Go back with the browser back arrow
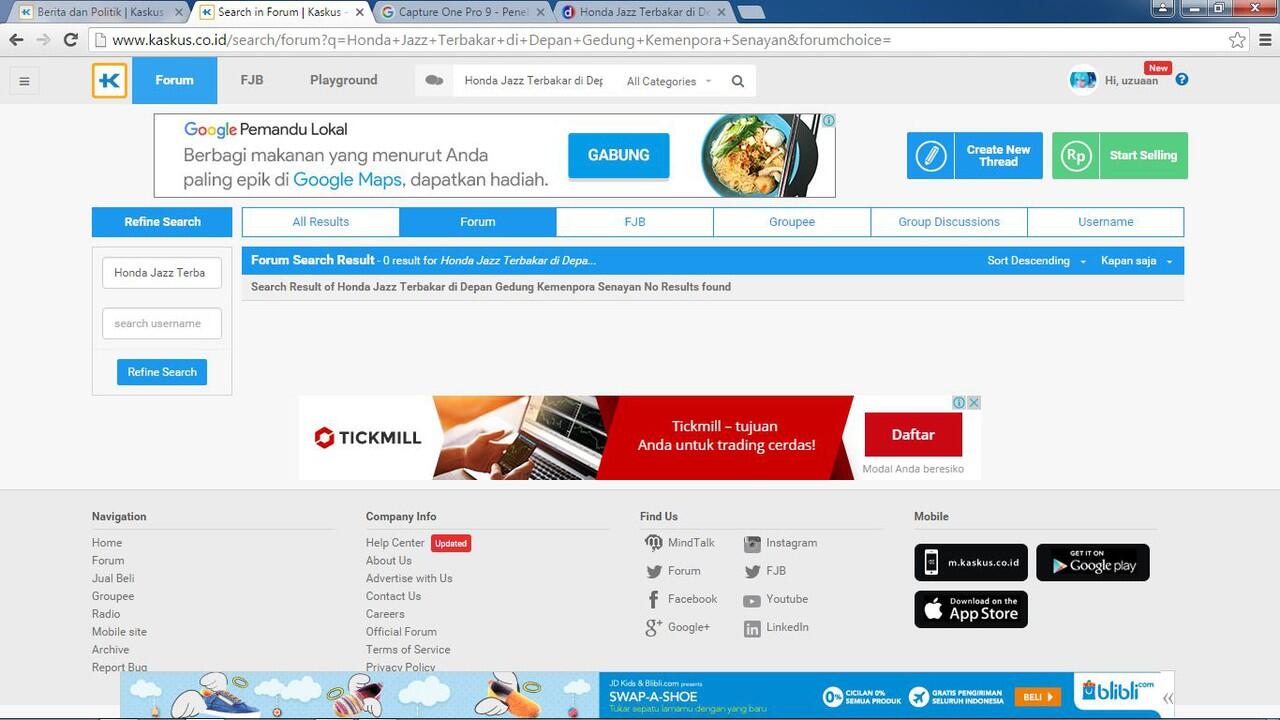This screenshot has height=720, width=1280. (16, 40)
